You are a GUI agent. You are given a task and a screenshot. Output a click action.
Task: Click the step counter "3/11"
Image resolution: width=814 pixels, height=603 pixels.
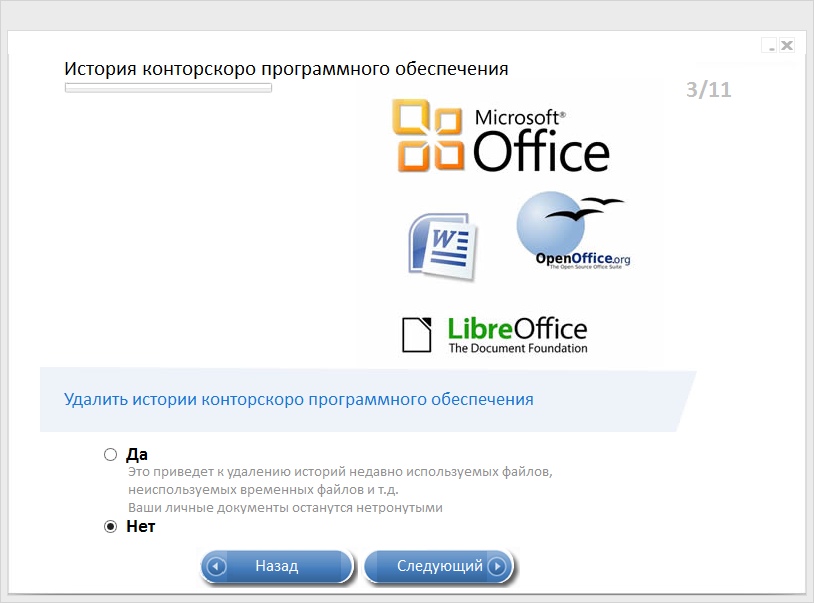pos(709,90)
